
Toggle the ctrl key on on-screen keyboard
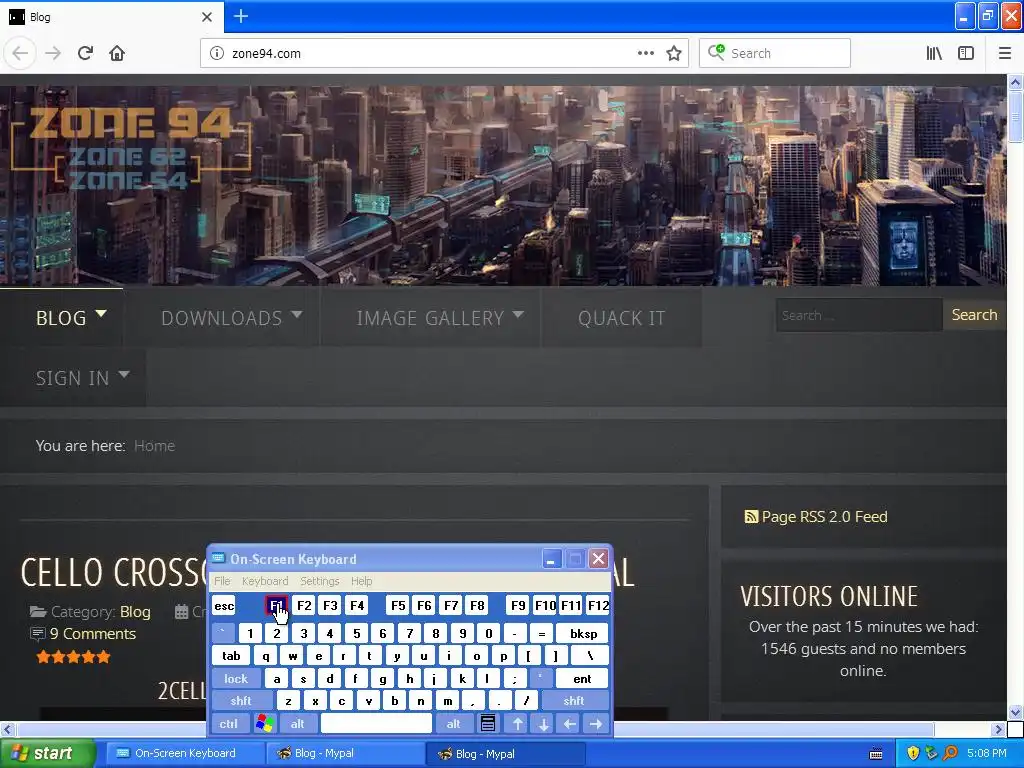229,724
